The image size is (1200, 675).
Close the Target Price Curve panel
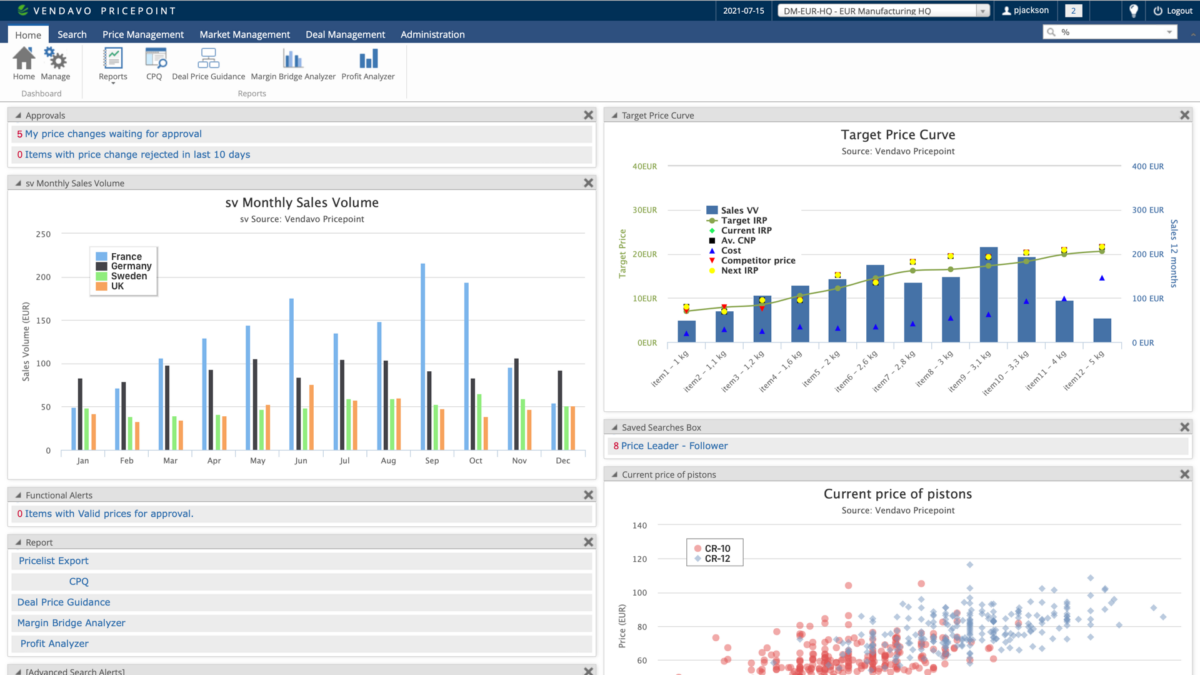pos(1184,115)
